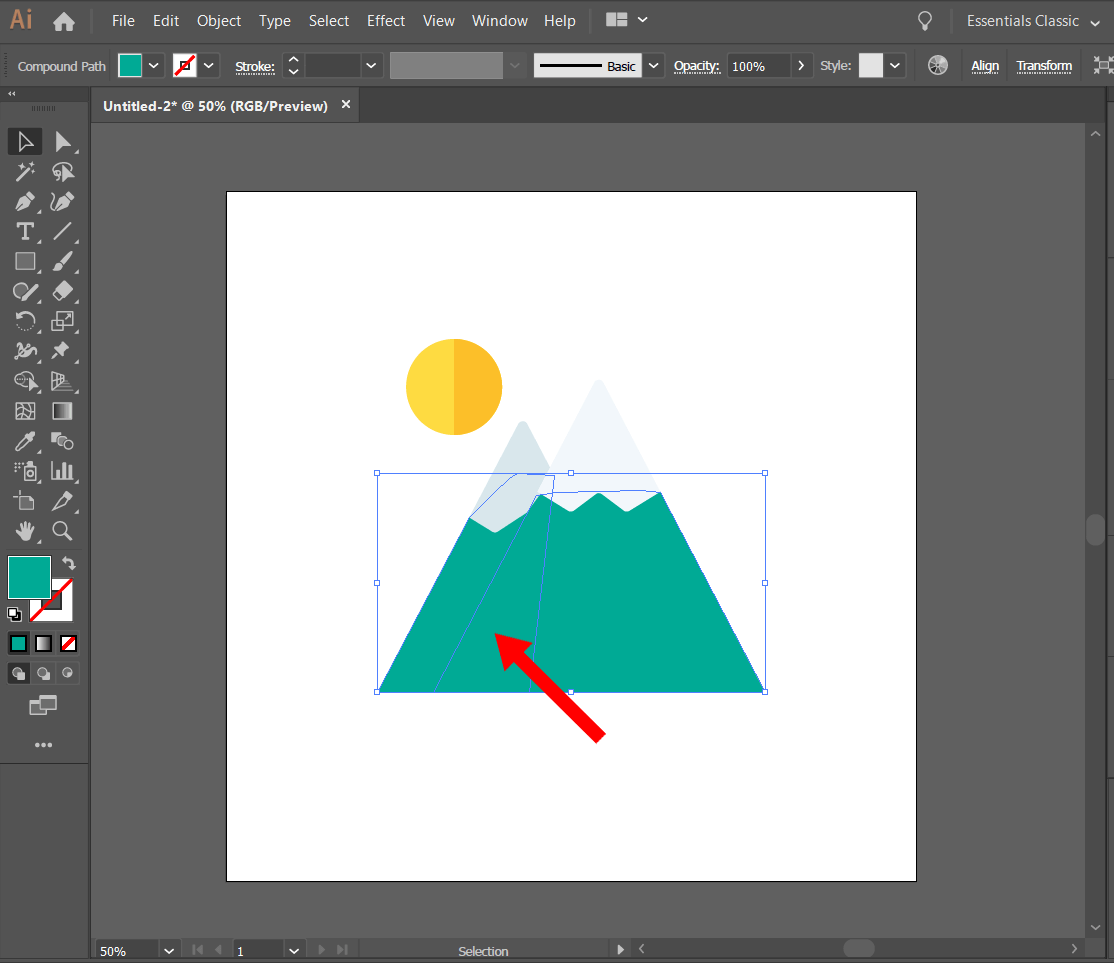
Task: Grab the Hand tool
Action: tap(25, 531)
